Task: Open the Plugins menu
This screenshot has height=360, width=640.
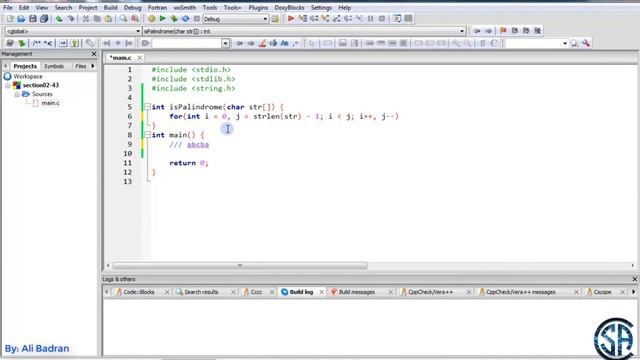Action: click(x=258, y=7)
